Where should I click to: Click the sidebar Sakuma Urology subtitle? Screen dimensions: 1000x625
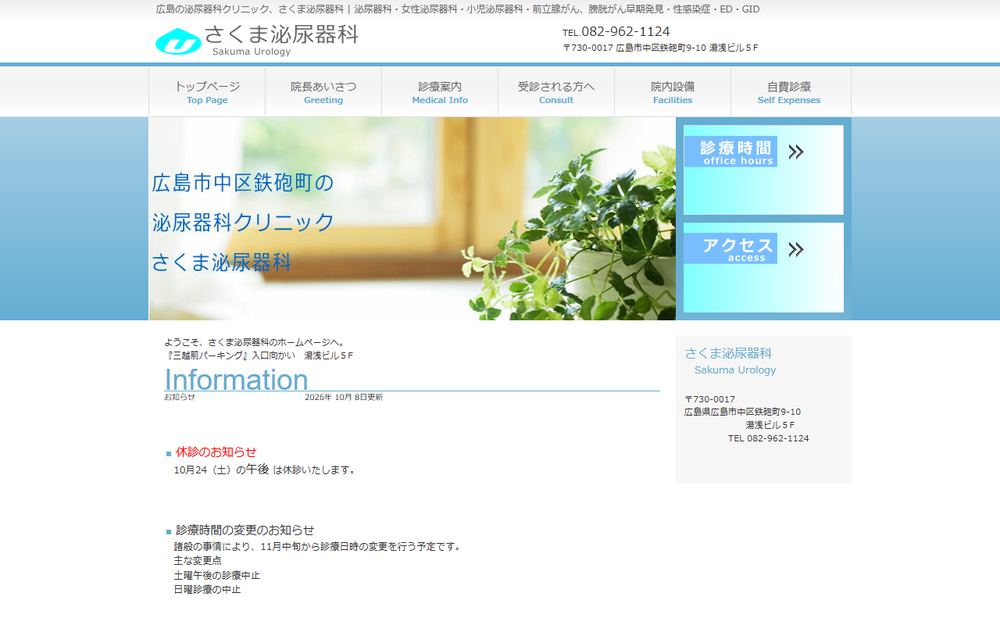pyautogui.click(x=735, y=370)
